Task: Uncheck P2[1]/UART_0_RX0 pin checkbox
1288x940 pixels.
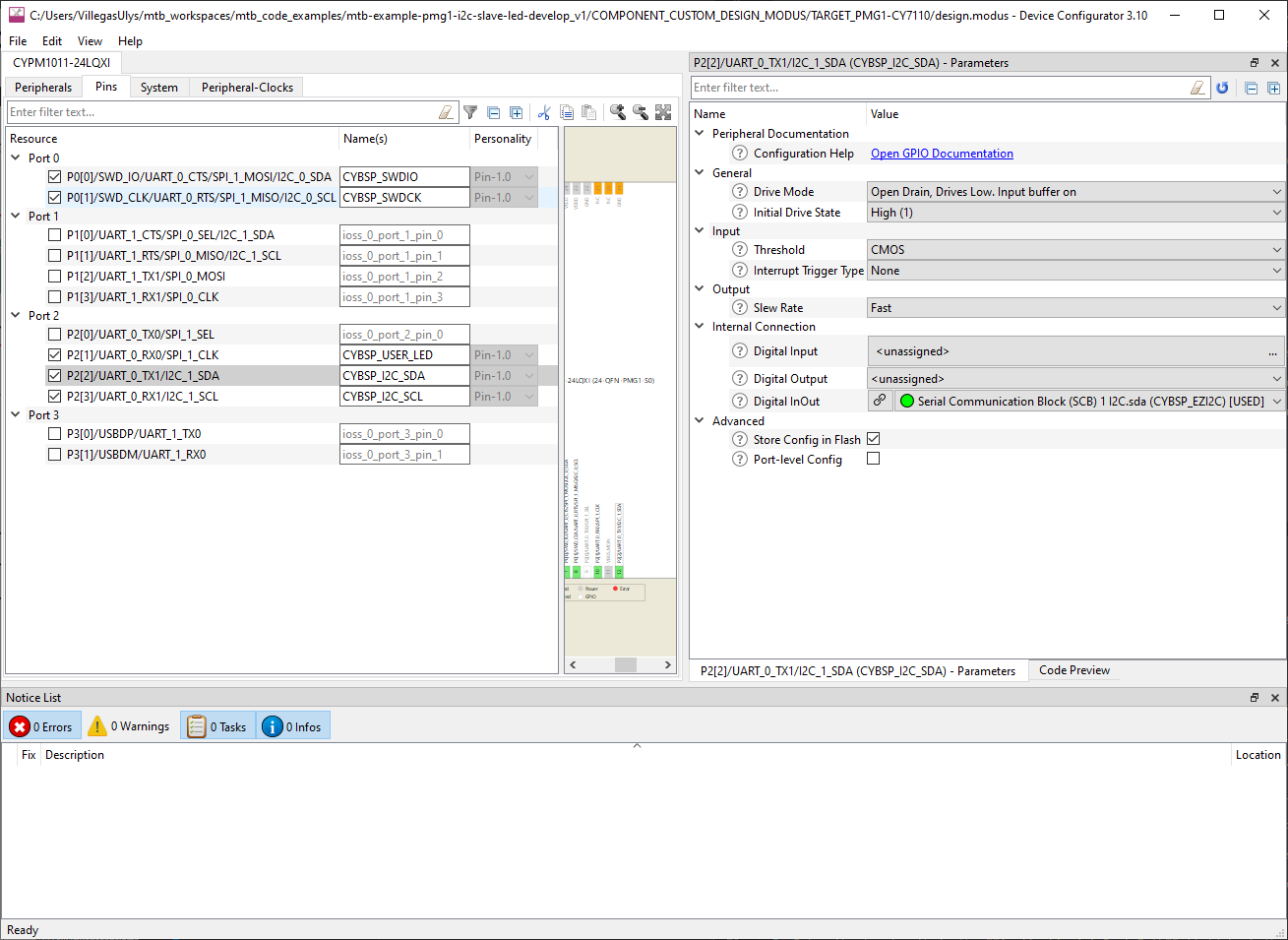Action: click(x=55, y=355)
